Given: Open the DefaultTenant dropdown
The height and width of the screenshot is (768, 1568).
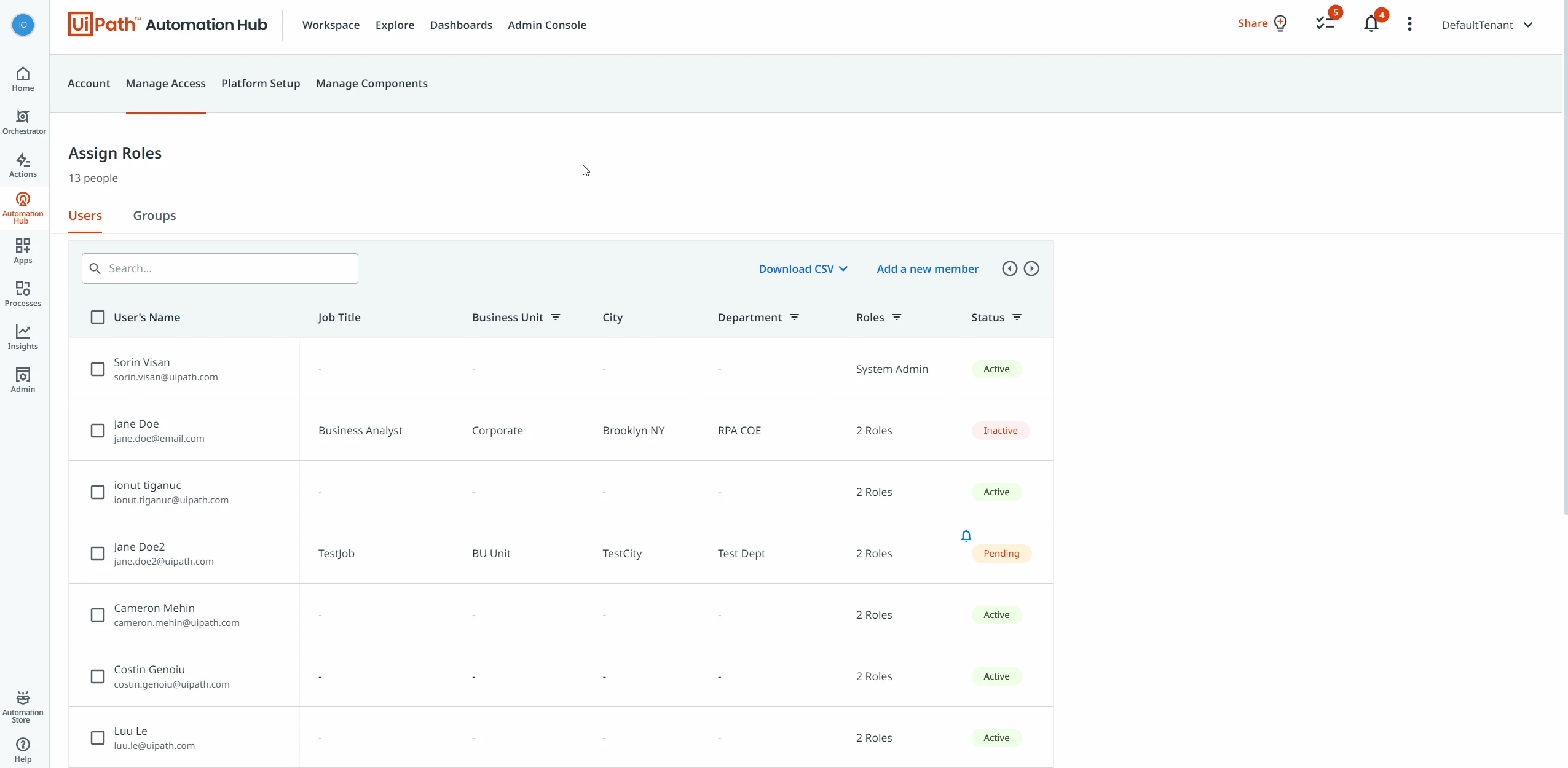Looking at the screenshot, I should click(x=1487, y=25).
